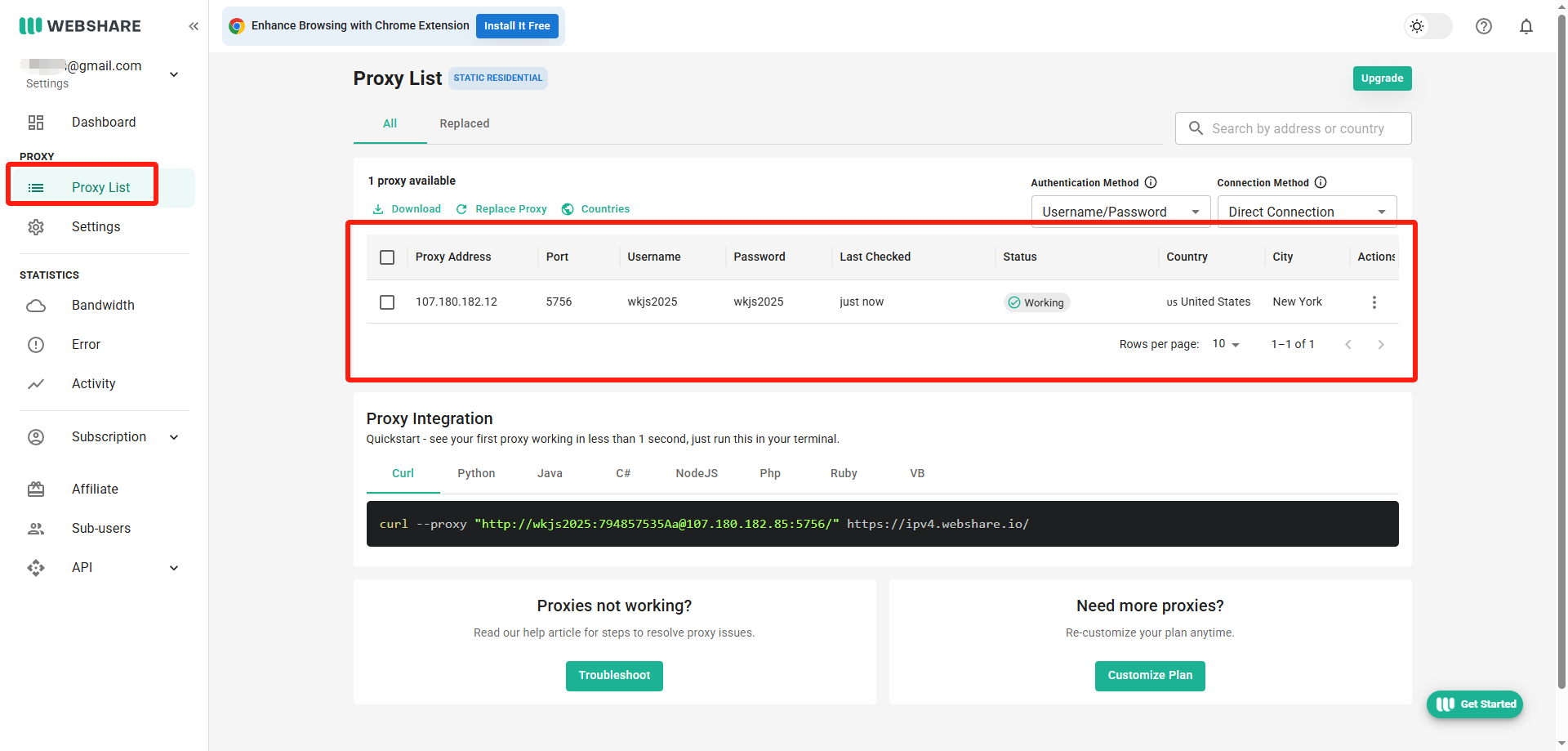This screenshot has height=751, width=1568.
Task: Select the Php integration tab
Action: click(x=770, y=473)
